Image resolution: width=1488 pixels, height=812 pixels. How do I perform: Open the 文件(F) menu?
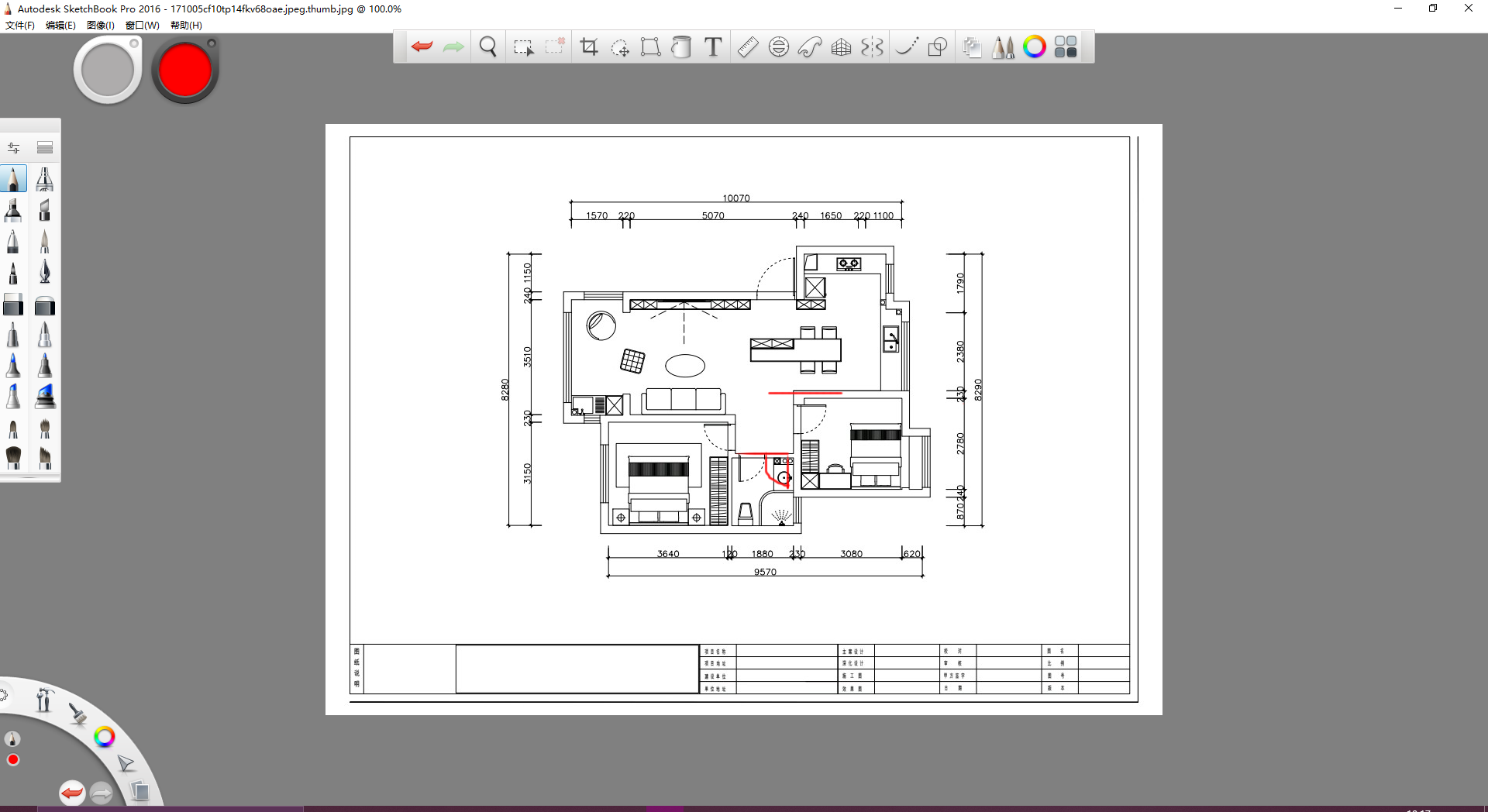coord(20,26)
